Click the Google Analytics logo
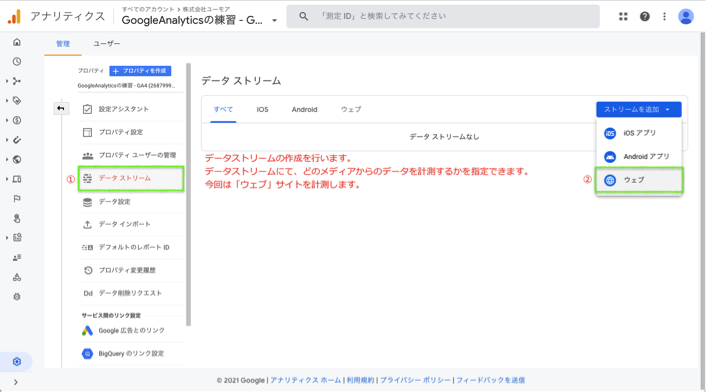 click(14, 17)
